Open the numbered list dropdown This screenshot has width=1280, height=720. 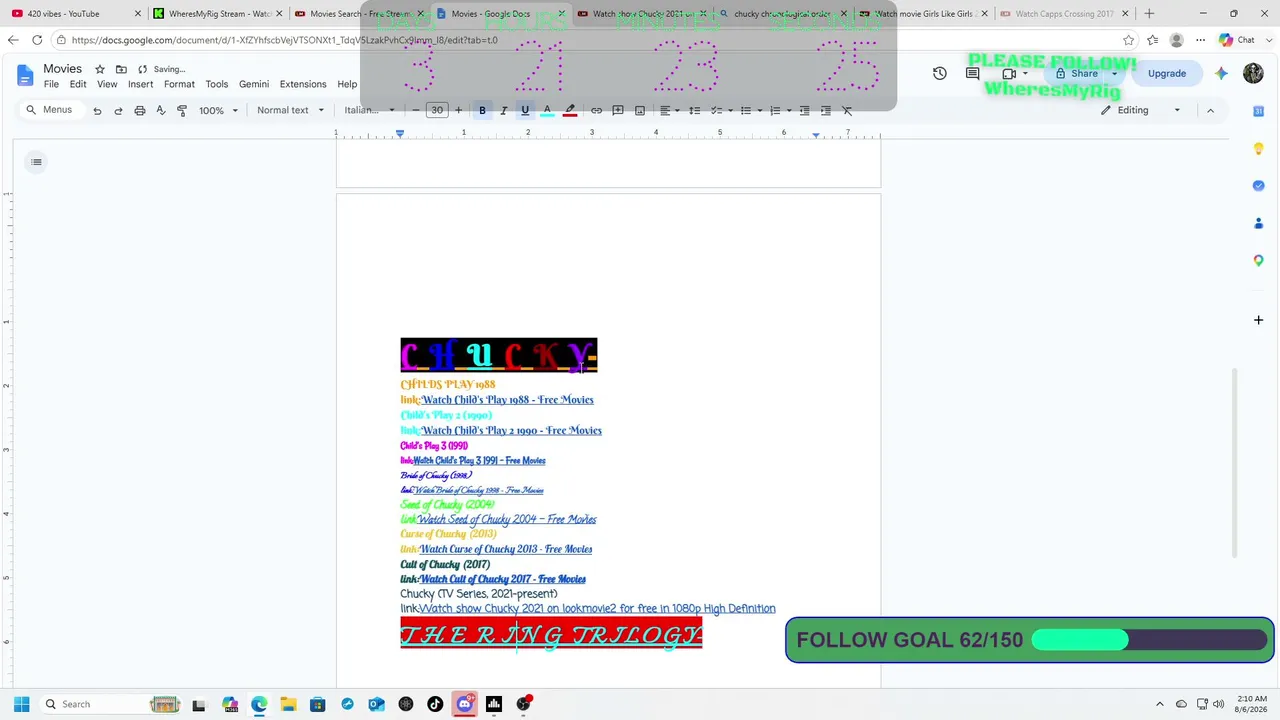[779, 110]
